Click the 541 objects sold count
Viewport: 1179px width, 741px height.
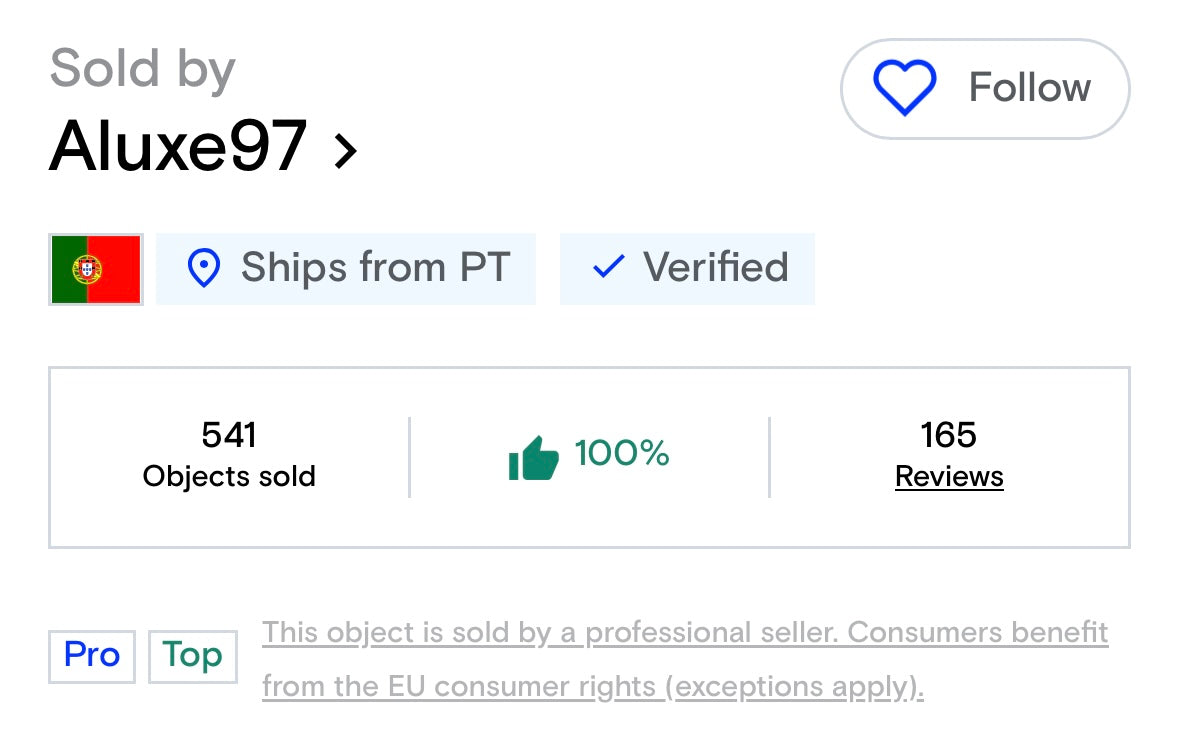click(229, 435)
